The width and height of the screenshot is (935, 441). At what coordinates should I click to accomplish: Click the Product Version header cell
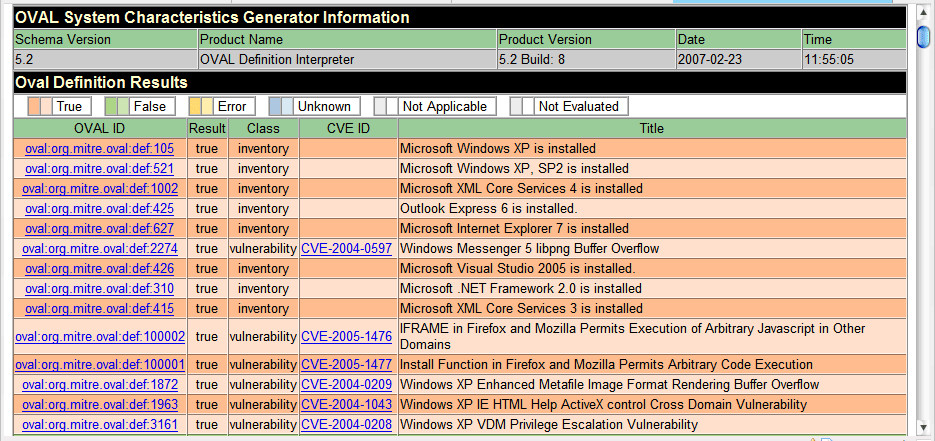pos(586,39)
